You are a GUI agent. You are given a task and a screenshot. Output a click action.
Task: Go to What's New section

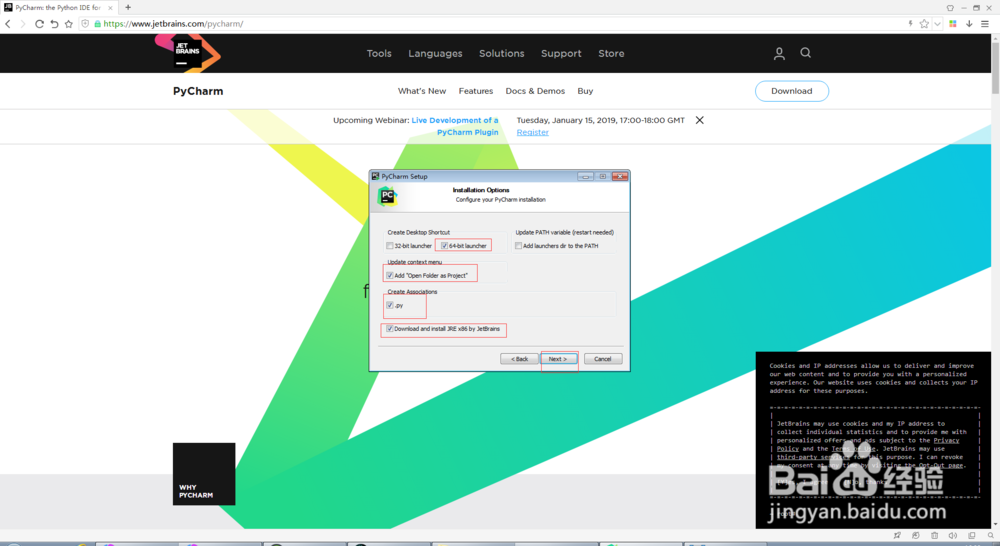[422, 91]
